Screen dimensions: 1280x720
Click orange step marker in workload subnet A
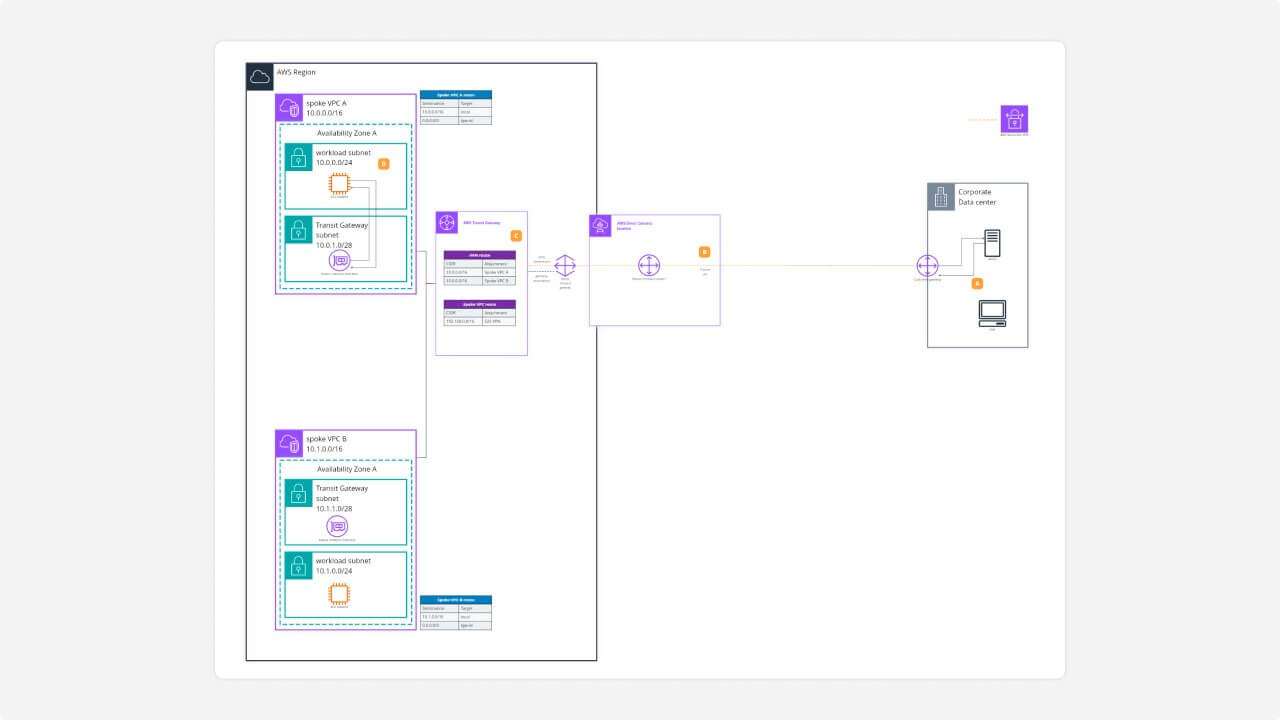tap(384, 163)
